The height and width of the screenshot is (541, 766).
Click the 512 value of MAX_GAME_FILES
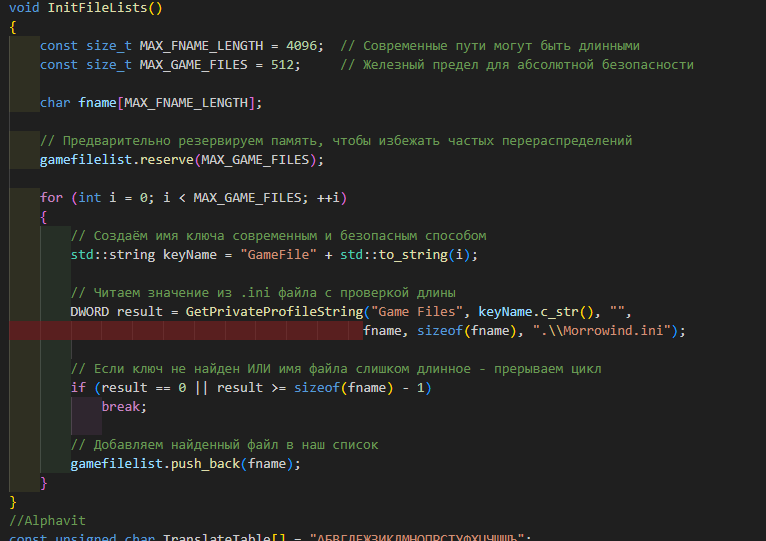297,65
